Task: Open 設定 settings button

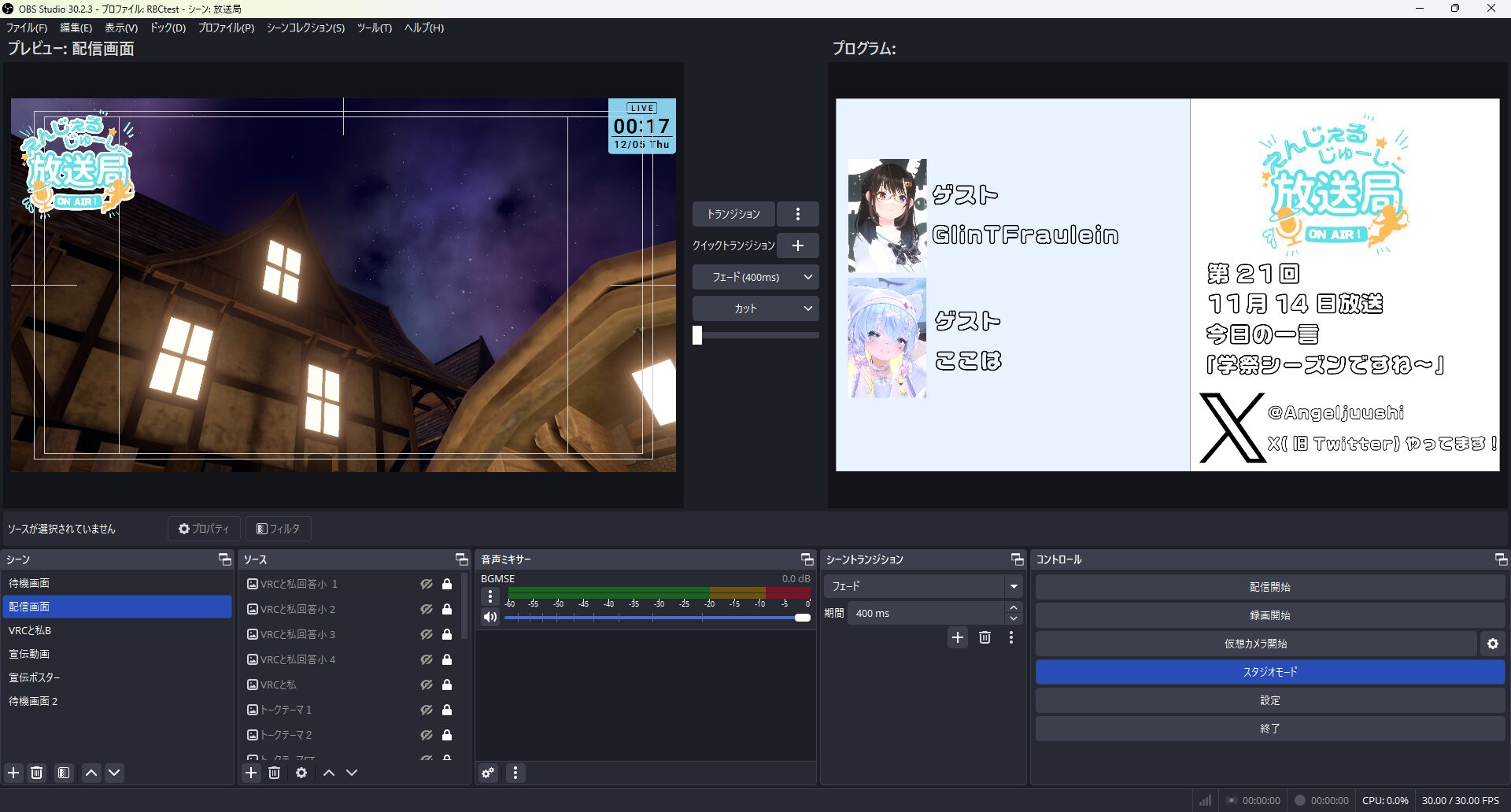Action: [1270, 700]
